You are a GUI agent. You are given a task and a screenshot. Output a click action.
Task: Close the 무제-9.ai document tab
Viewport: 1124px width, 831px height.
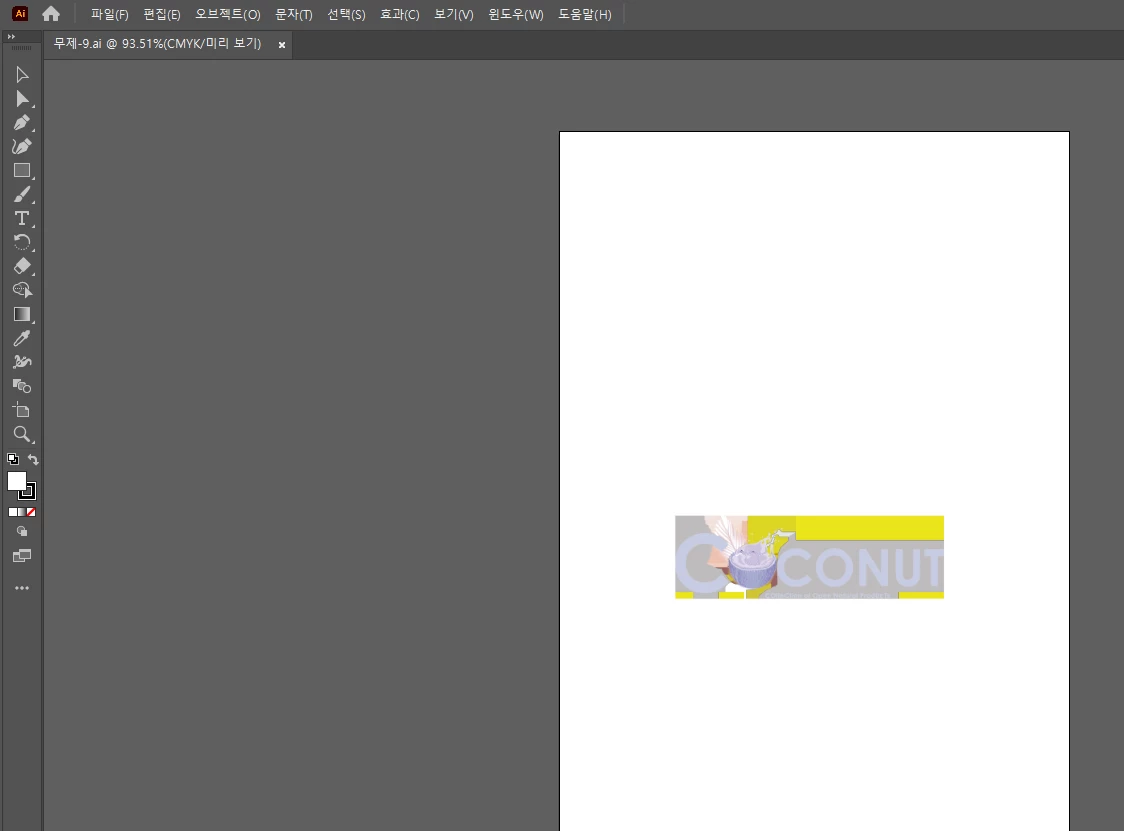(x=282, y=44)
